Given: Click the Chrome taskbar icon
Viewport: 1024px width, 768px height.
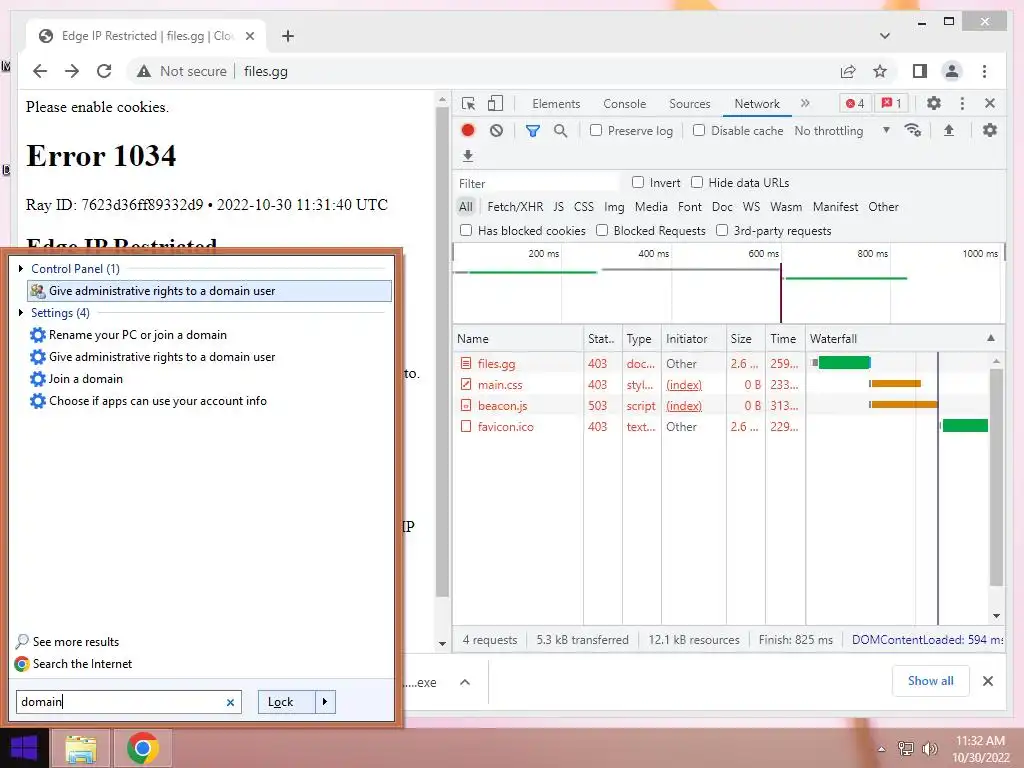Looking at the screenshot, I should point(143,748).
